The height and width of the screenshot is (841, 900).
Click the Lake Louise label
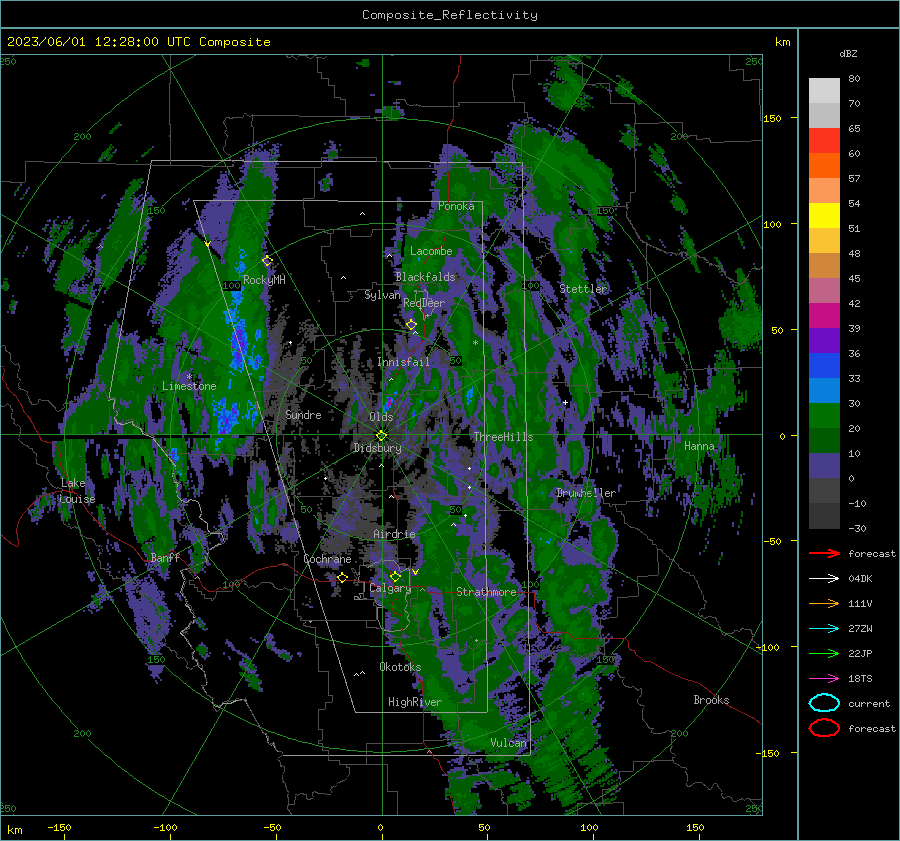[77, 491]
